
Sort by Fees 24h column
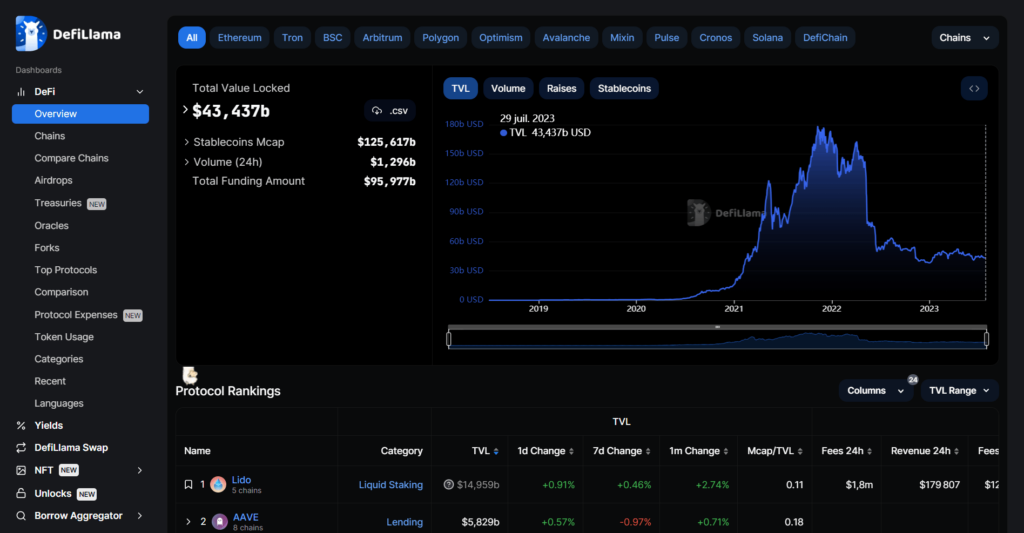click(869, 451)
